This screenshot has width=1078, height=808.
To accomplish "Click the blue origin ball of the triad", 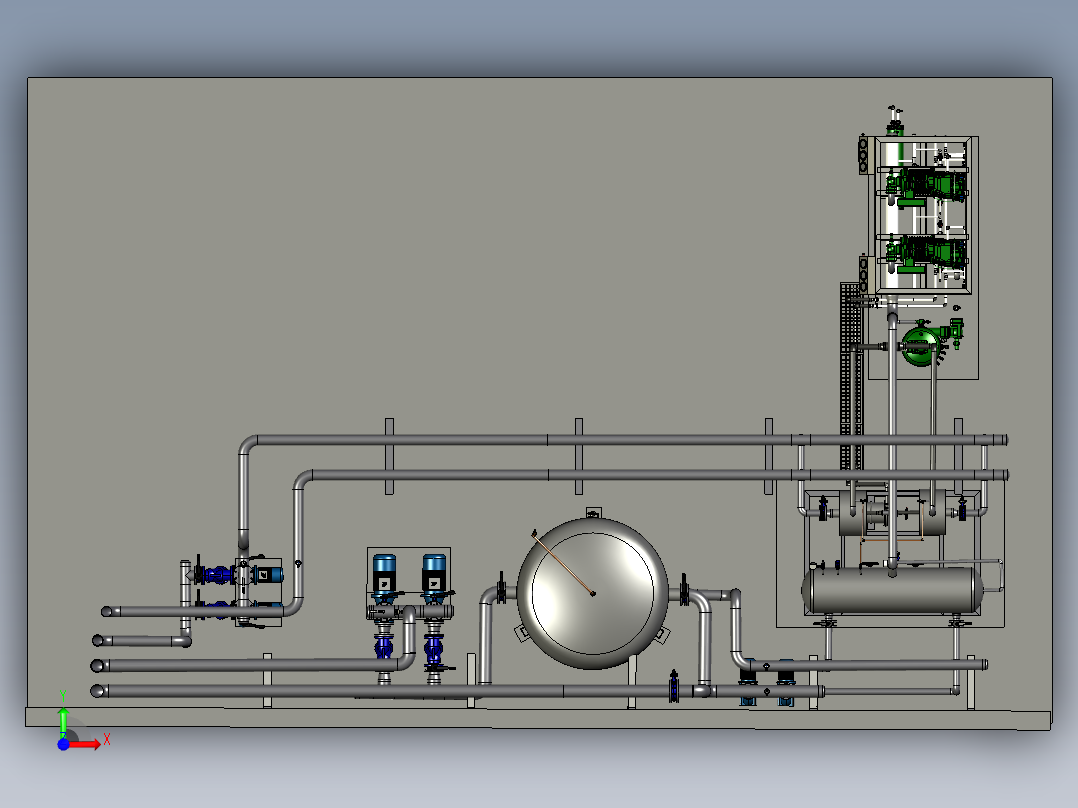I will (63, 744).
